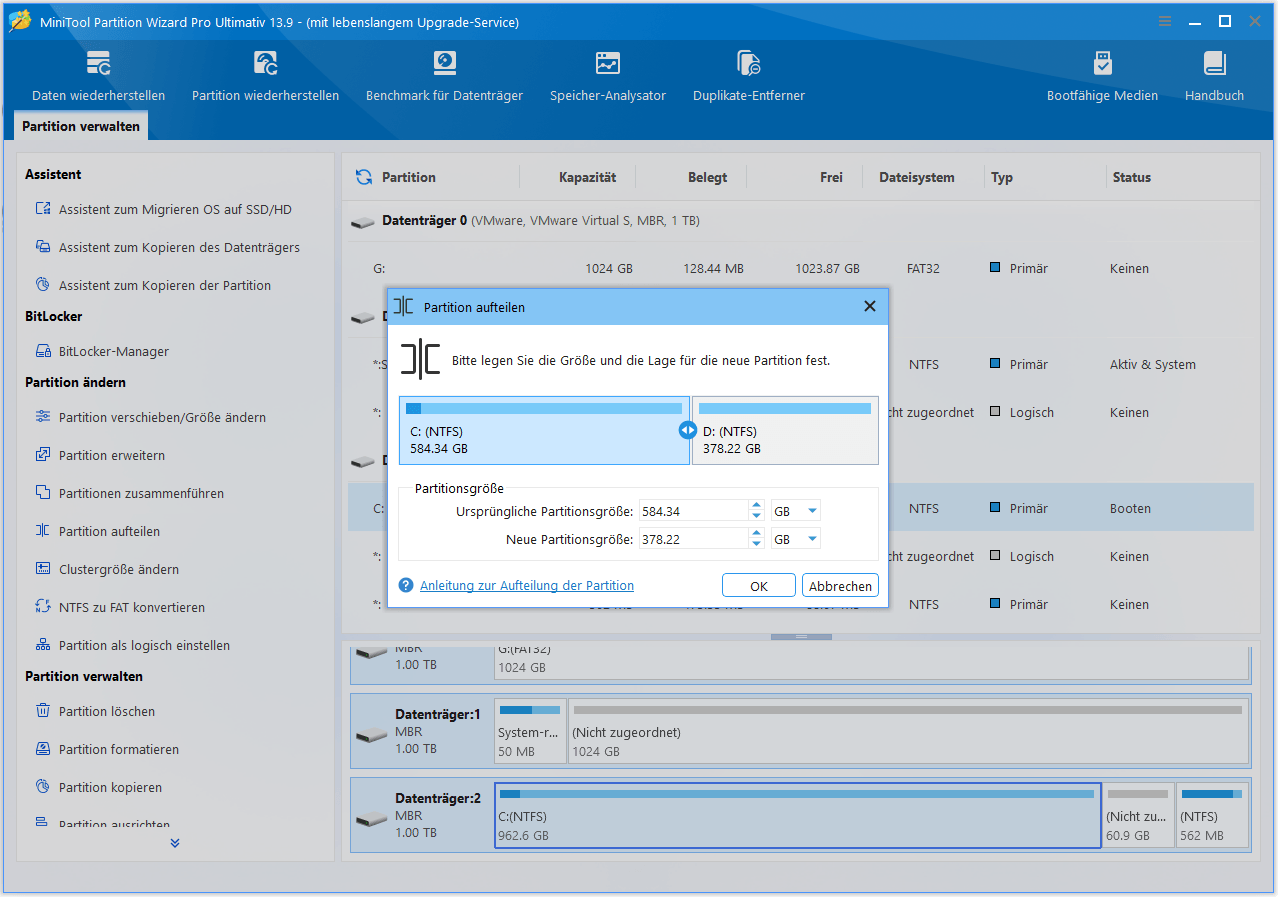Click the Datenträger 0 header row
This screenshot has width=1278, height=897.
pos(800,220)
